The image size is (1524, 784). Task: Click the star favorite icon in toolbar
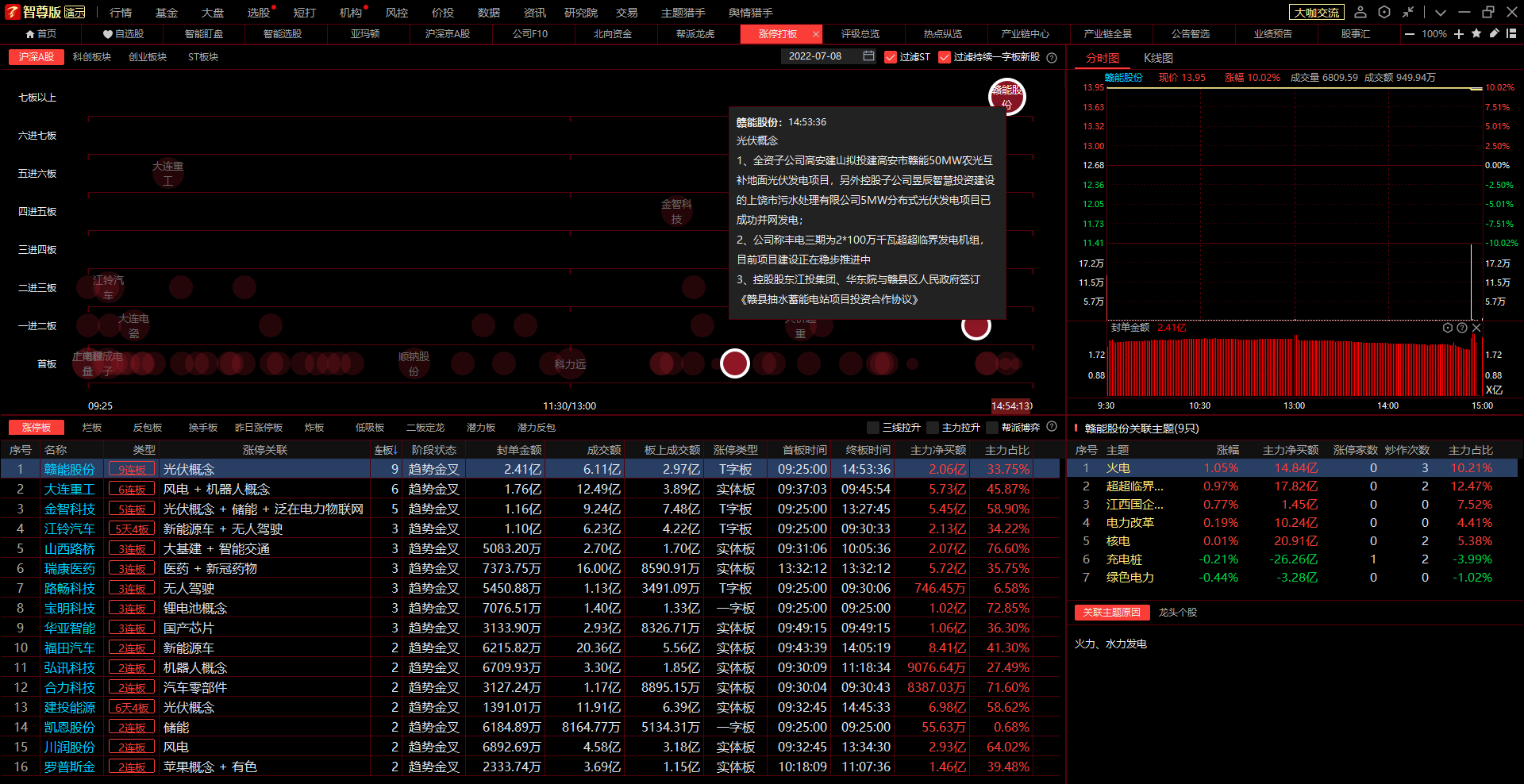pos(1476,33)
